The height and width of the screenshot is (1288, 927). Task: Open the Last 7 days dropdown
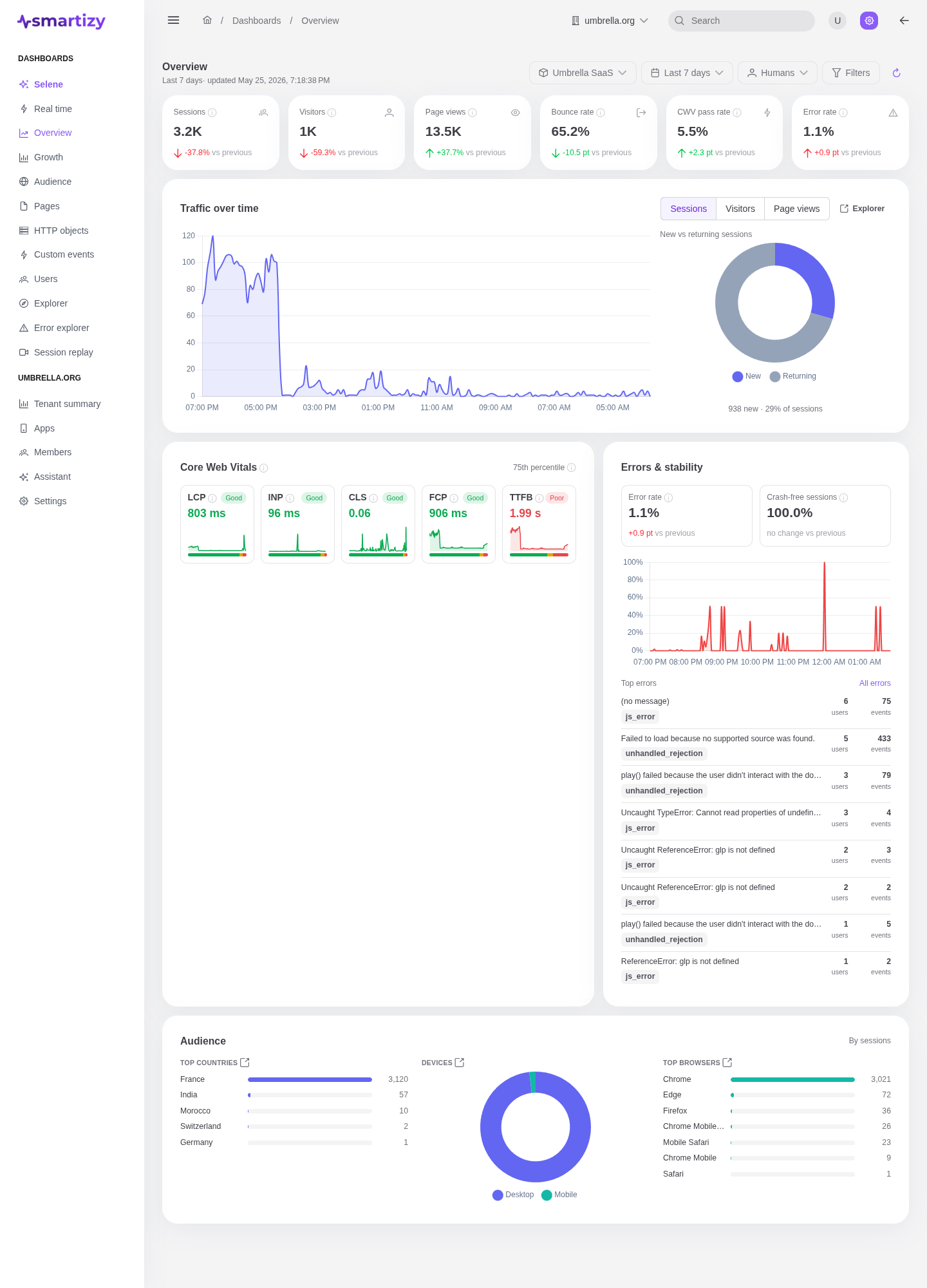[687, 73]
